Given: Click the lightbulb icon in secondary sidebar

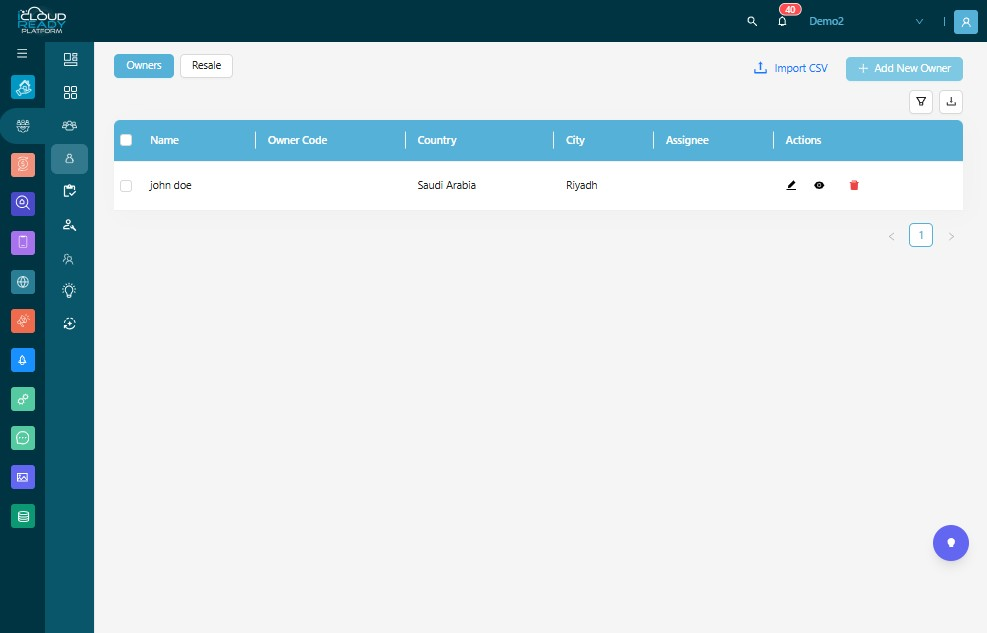Looking at the screenshot, I should [69, 290].
